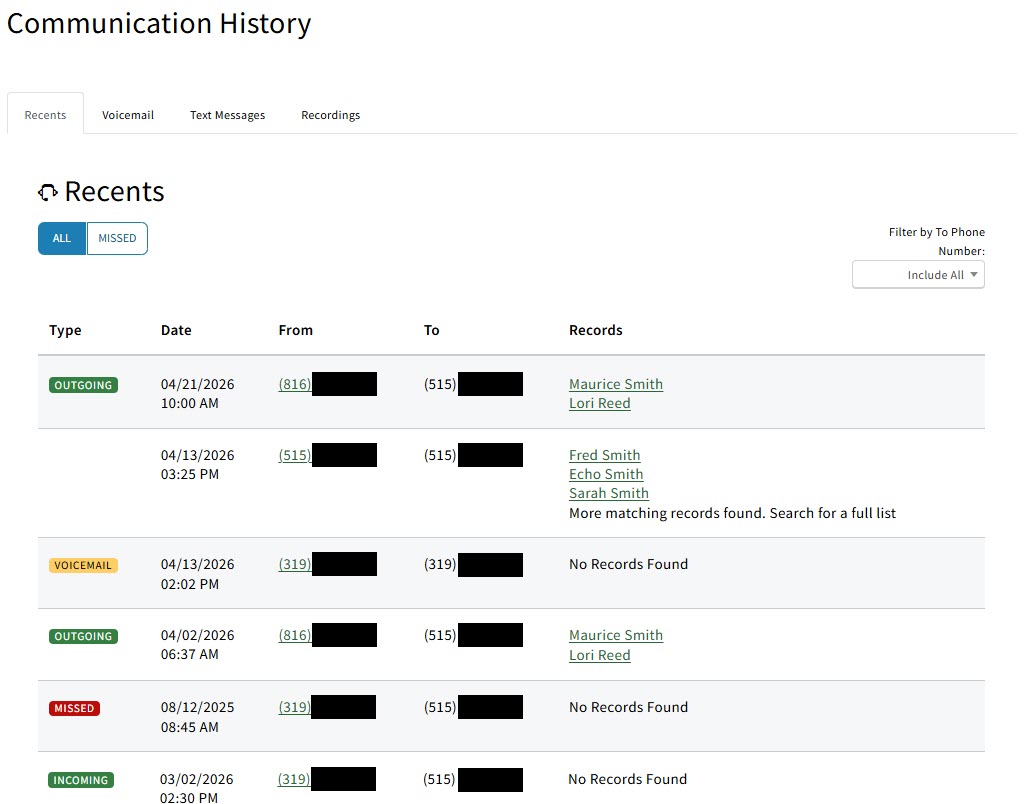This screenshot has width=1024, height=804.
Task: Select the MISSED filter toggle
Action: 118,238
